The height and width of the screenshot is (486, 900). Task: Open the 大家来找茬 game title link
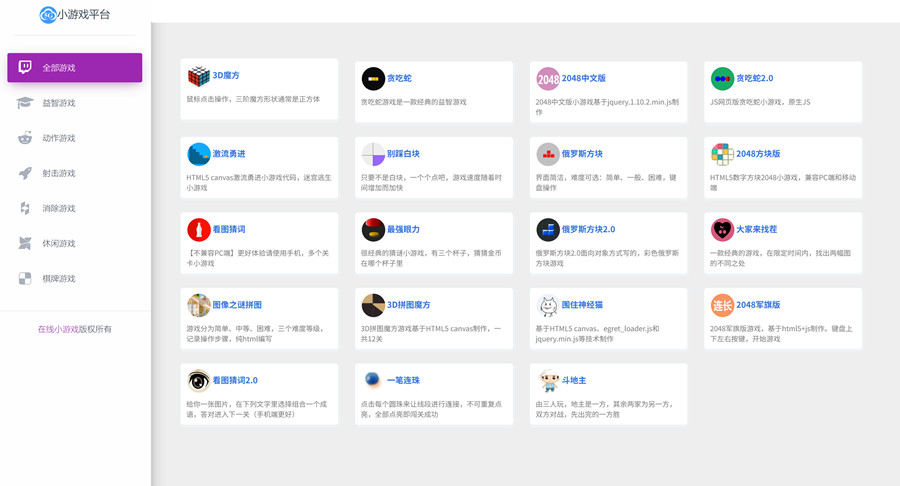(x=756, y=229)
